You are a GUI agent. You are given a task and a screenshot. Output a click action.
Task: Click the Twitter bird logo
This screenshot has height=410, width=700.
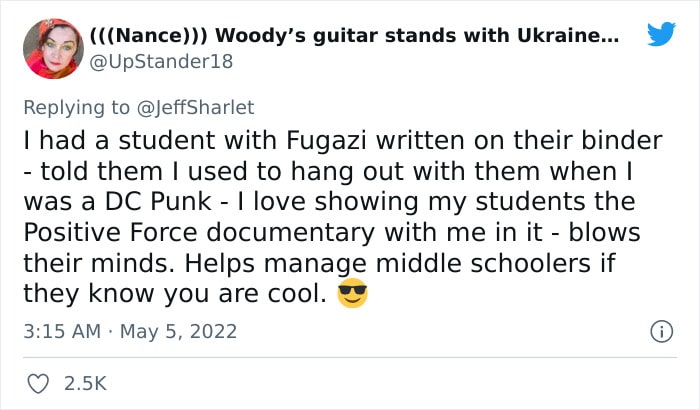click(x=662, y=33)
